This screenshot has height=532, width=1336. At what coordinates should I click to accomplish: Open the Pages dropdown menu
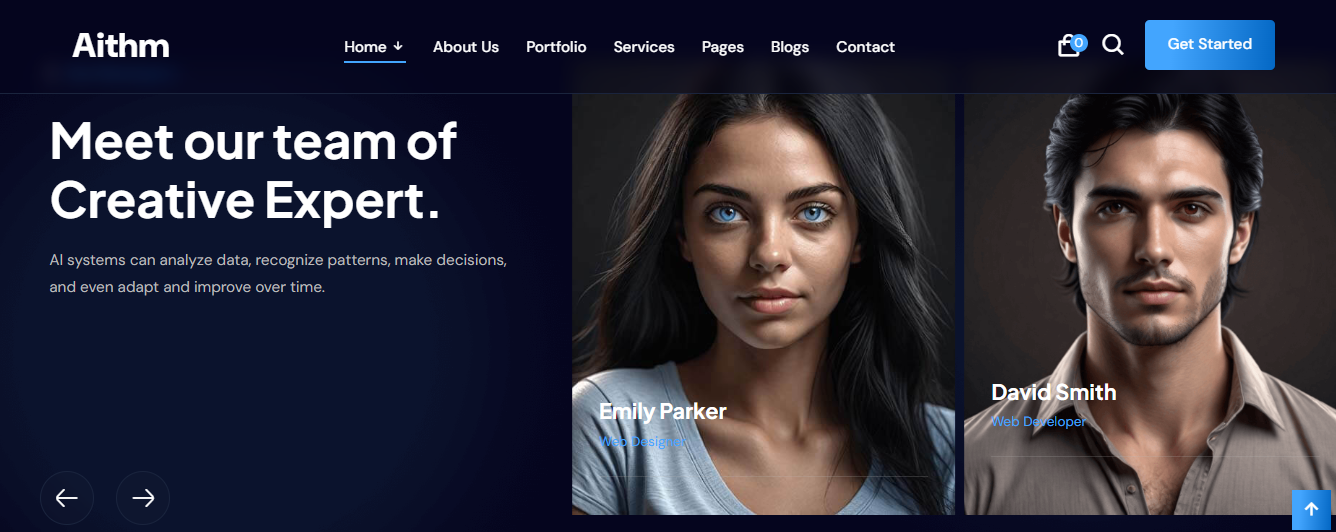(x=723, y=47)
